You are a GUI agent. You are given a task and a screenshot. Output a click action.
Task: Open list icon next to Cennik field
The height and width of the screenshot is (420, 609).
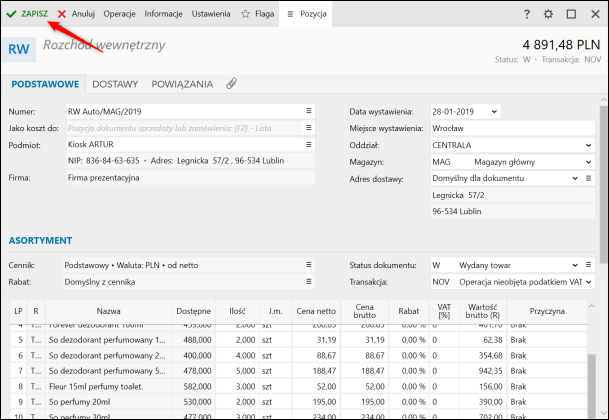tap(309, 265)
